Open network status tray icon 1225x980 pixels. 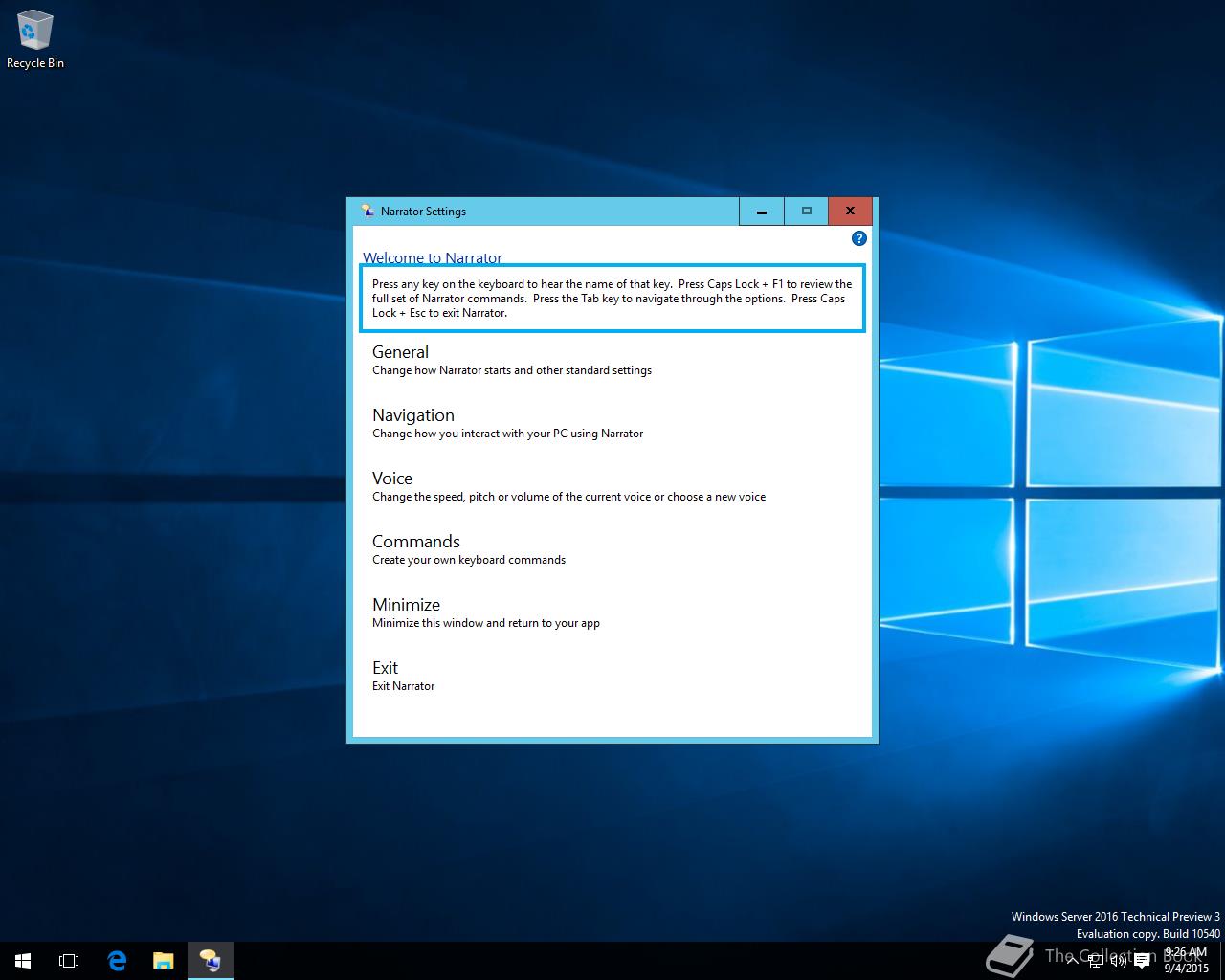tap(1094, 961)
